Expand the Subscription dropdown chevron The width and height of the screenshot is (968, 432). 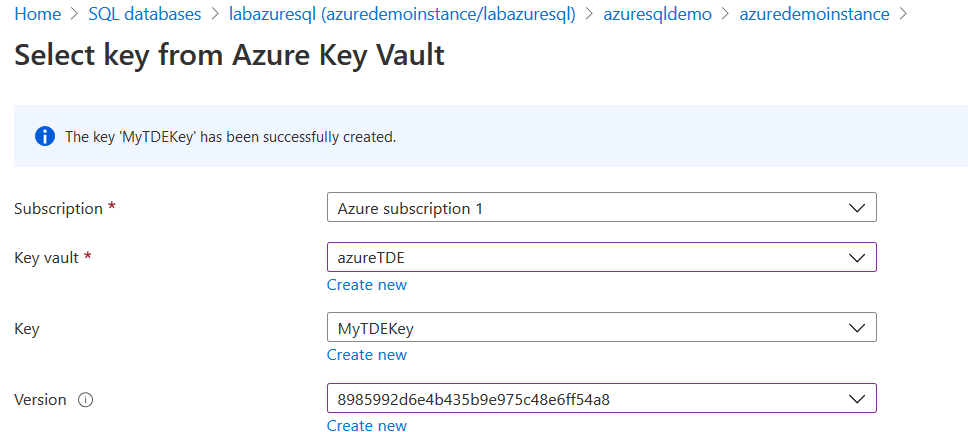tap(856, 208)
